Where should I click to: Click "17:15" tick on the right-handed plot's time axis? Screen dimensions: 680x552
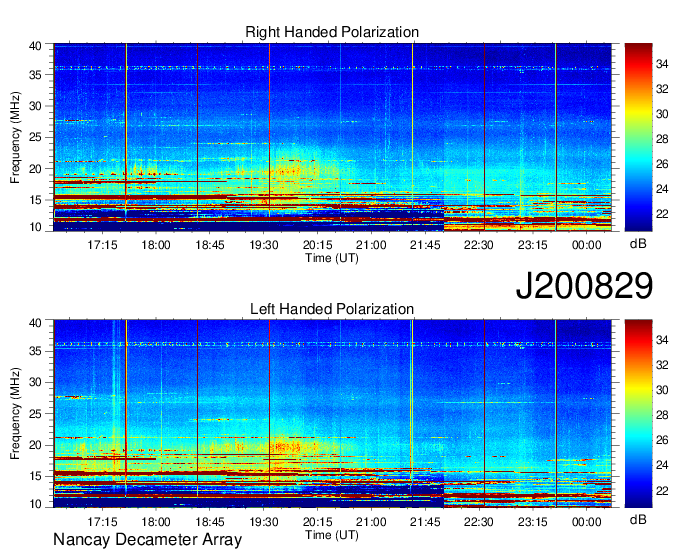click(102, 245)
